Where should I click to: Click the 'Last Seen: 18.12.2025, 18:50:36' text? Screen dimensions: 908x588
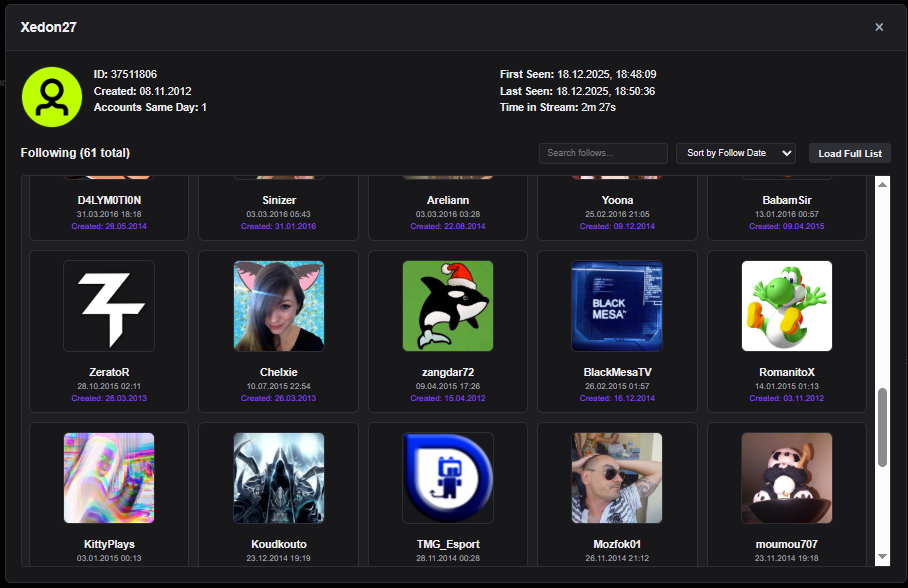tap(577, 91)
